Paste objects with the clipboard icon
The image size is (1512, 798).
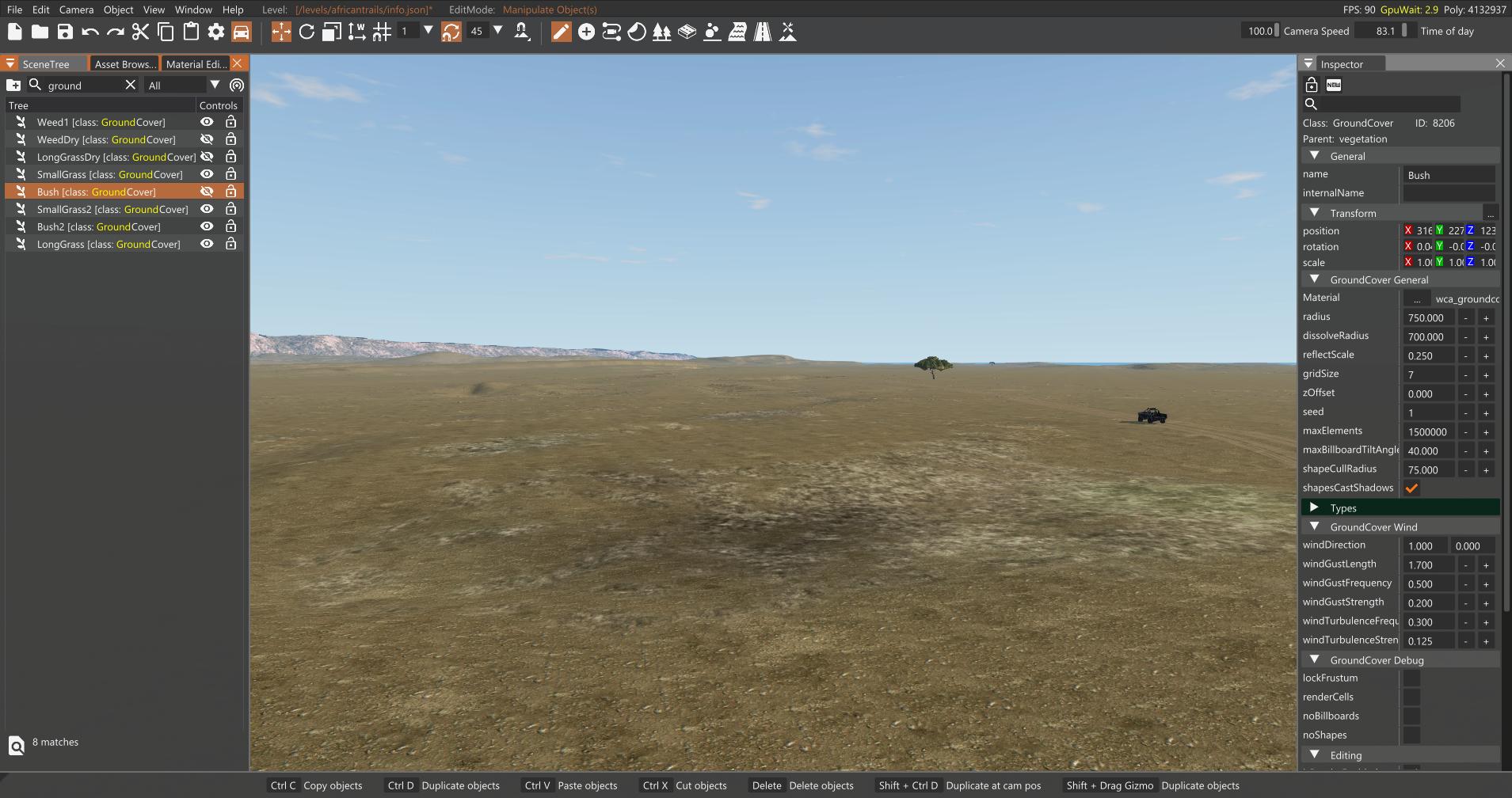[191, 32]
